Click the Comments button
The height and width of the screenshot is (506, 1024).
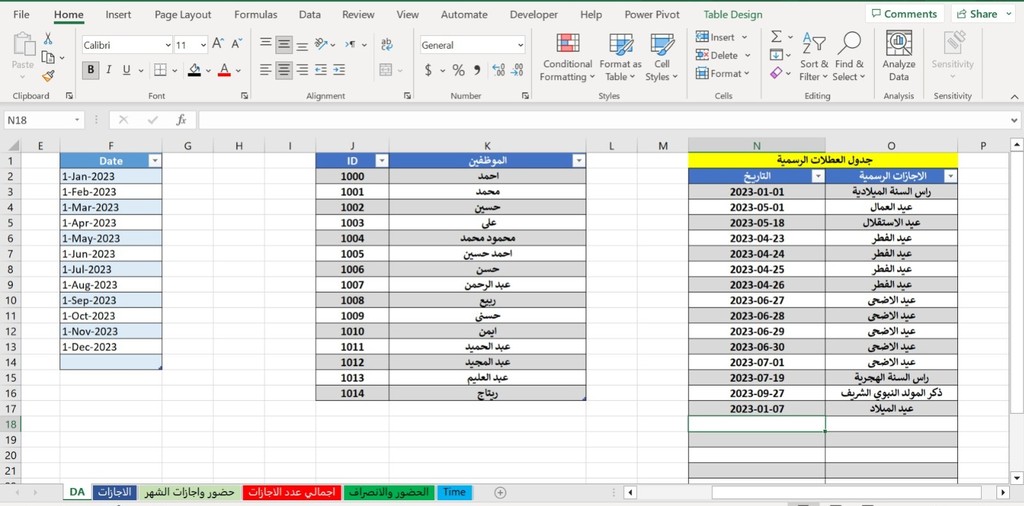click(903, 14)
